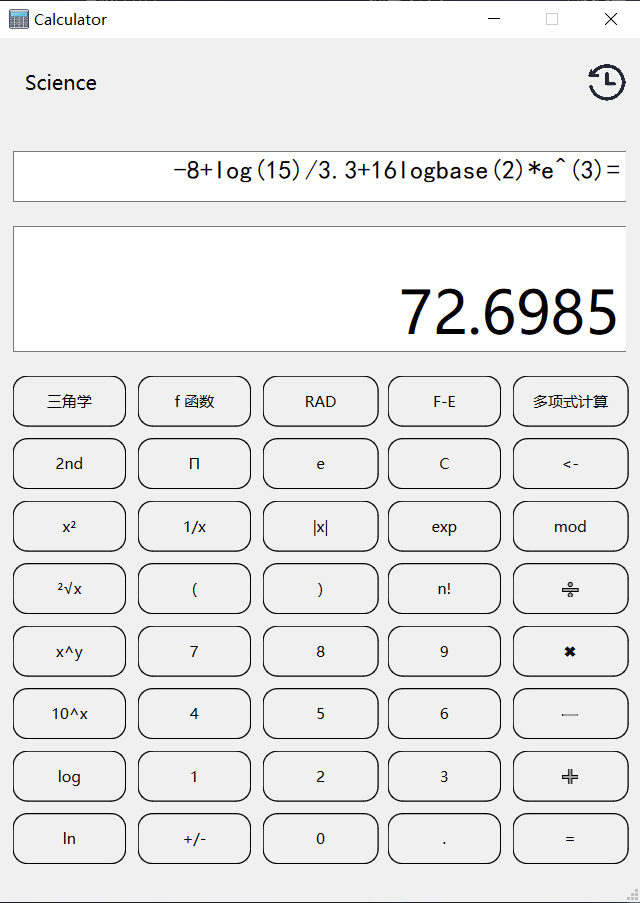
Task: Open the 三角学 trigonometry menu
Action: pyautogui.click(x=69, y=401)
